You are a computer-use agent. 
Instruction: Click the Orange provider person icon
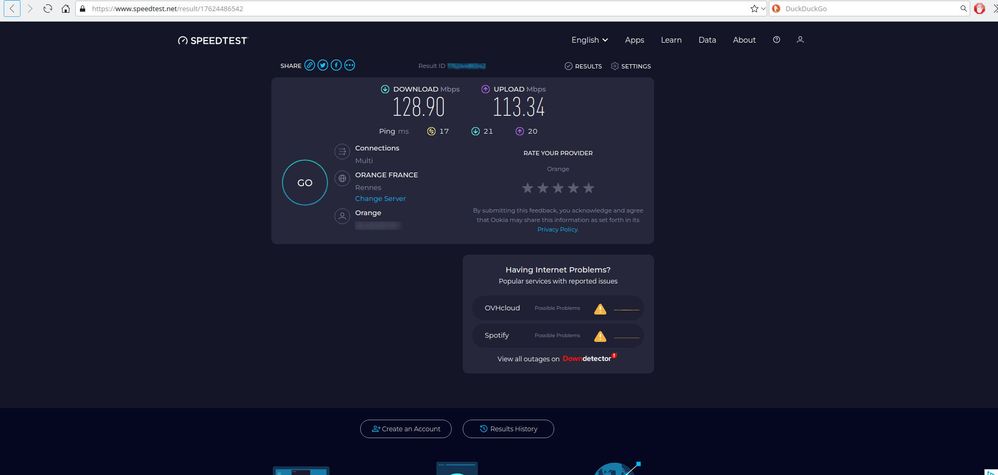pos(342,216)
